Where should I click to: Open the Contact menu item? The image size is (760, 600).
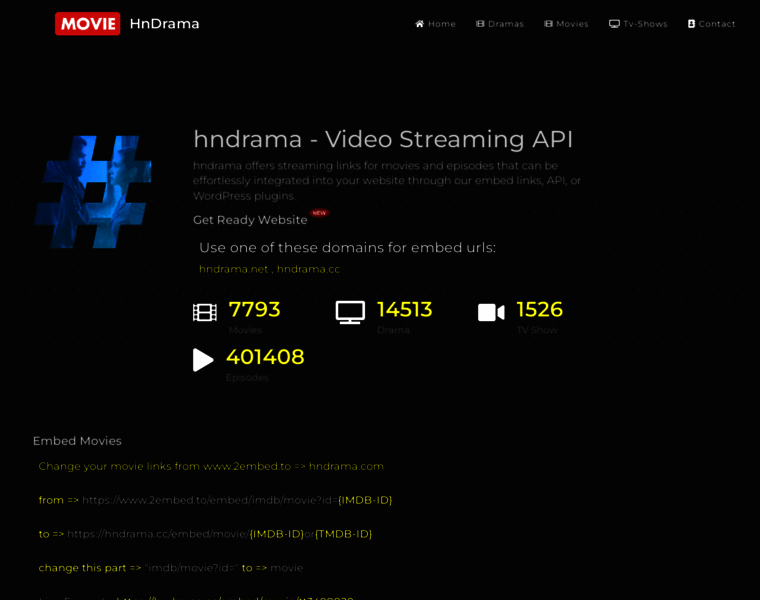click(x=711, y=24)
